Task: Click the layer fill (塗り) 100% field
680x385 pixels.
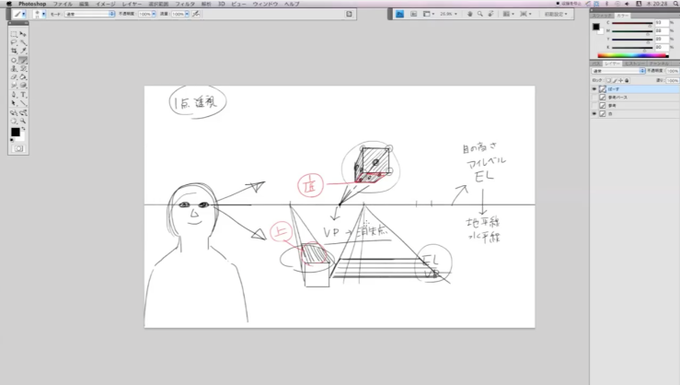Action: (672, 80)
